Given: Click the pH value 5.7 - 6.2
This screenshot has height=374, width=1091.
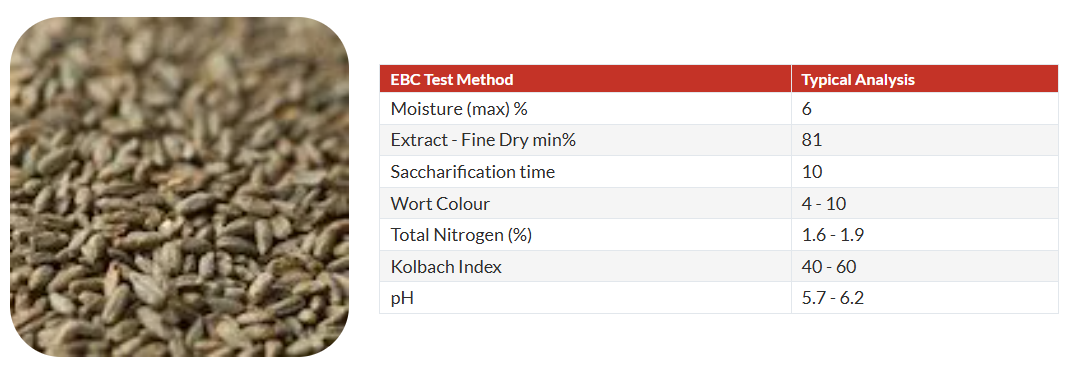Looking at the screenshot, I should (x=833, y=298).
